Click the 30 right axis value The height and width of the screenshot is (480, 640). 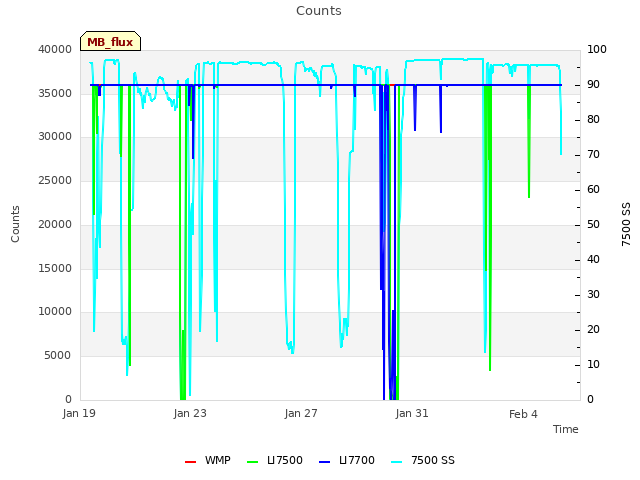point(593,295)
